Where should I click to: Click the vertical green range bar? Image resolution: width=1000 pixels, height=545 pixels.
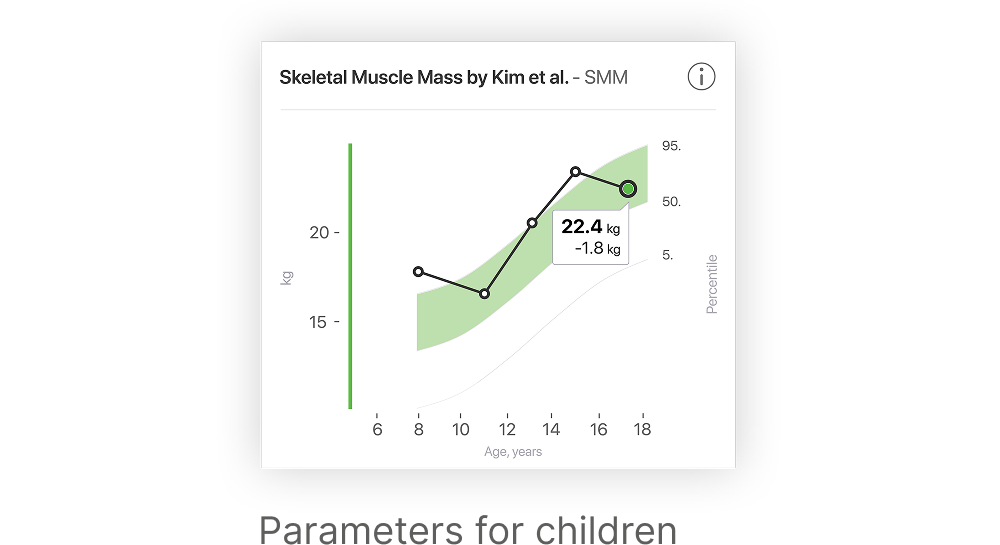[x=350, y=276]
